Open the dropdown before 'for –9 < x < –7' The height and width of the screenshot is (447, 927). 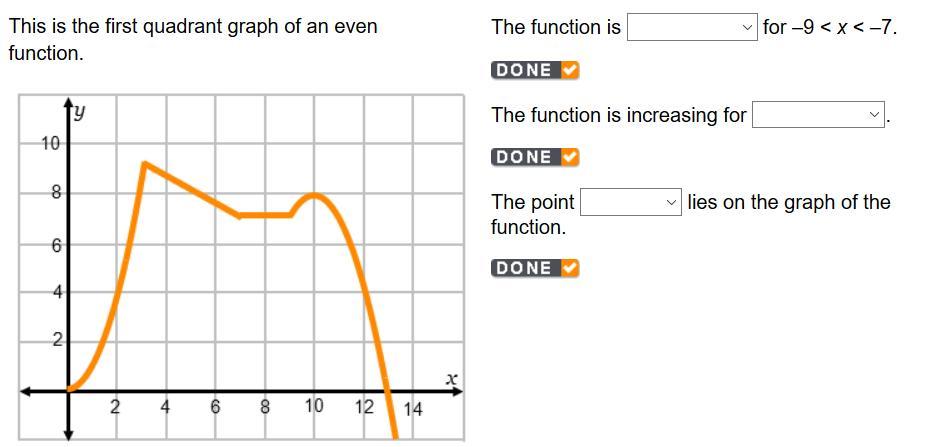tap(692, 27)
